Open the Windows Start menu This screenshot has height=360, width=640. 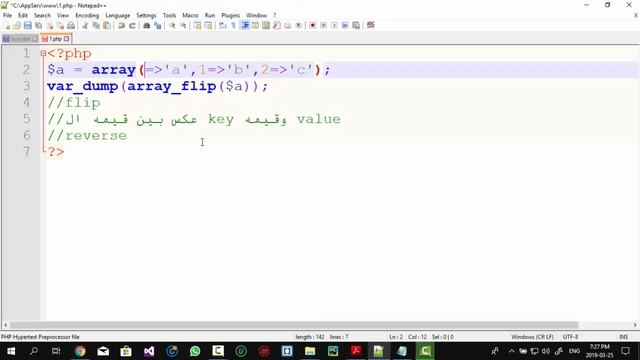pyautogui.click(x=11, y=351)
